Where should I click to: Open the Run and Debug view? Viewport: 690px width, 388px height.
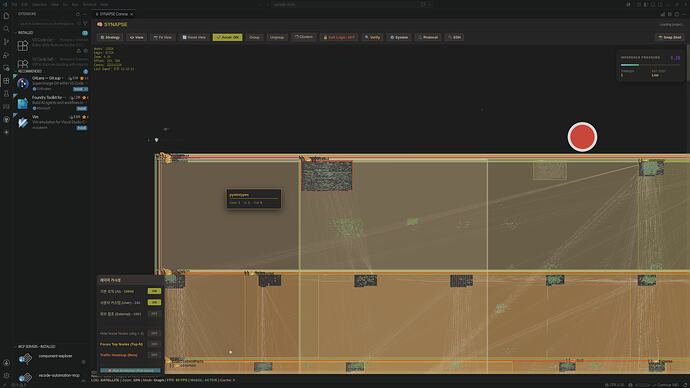(6, 55)
